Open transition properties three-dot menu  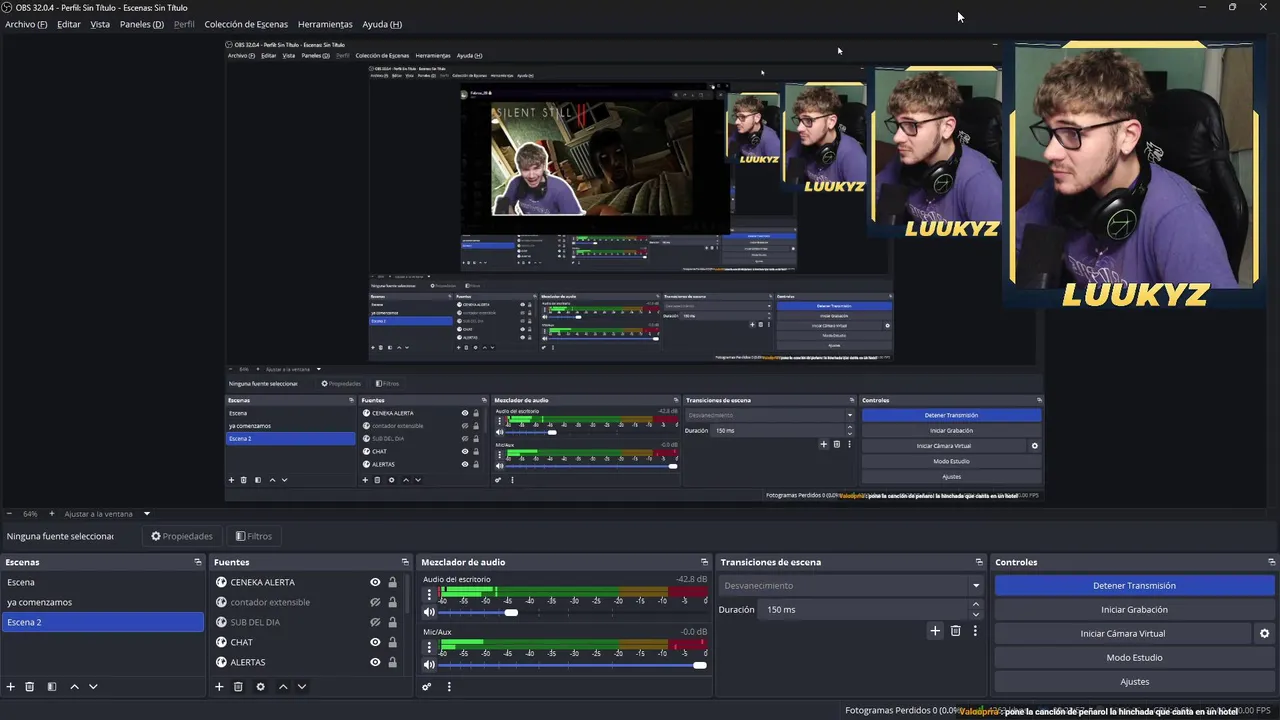pos(975,631)
